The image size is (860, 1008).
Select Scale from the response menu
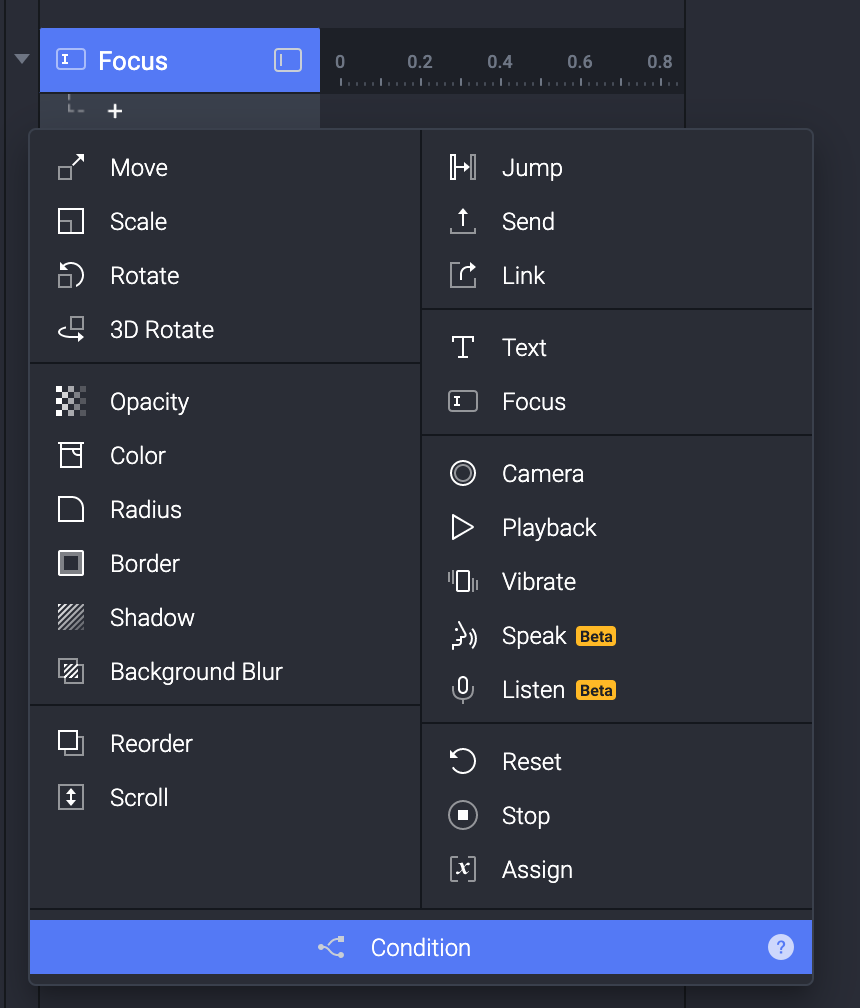138,222
